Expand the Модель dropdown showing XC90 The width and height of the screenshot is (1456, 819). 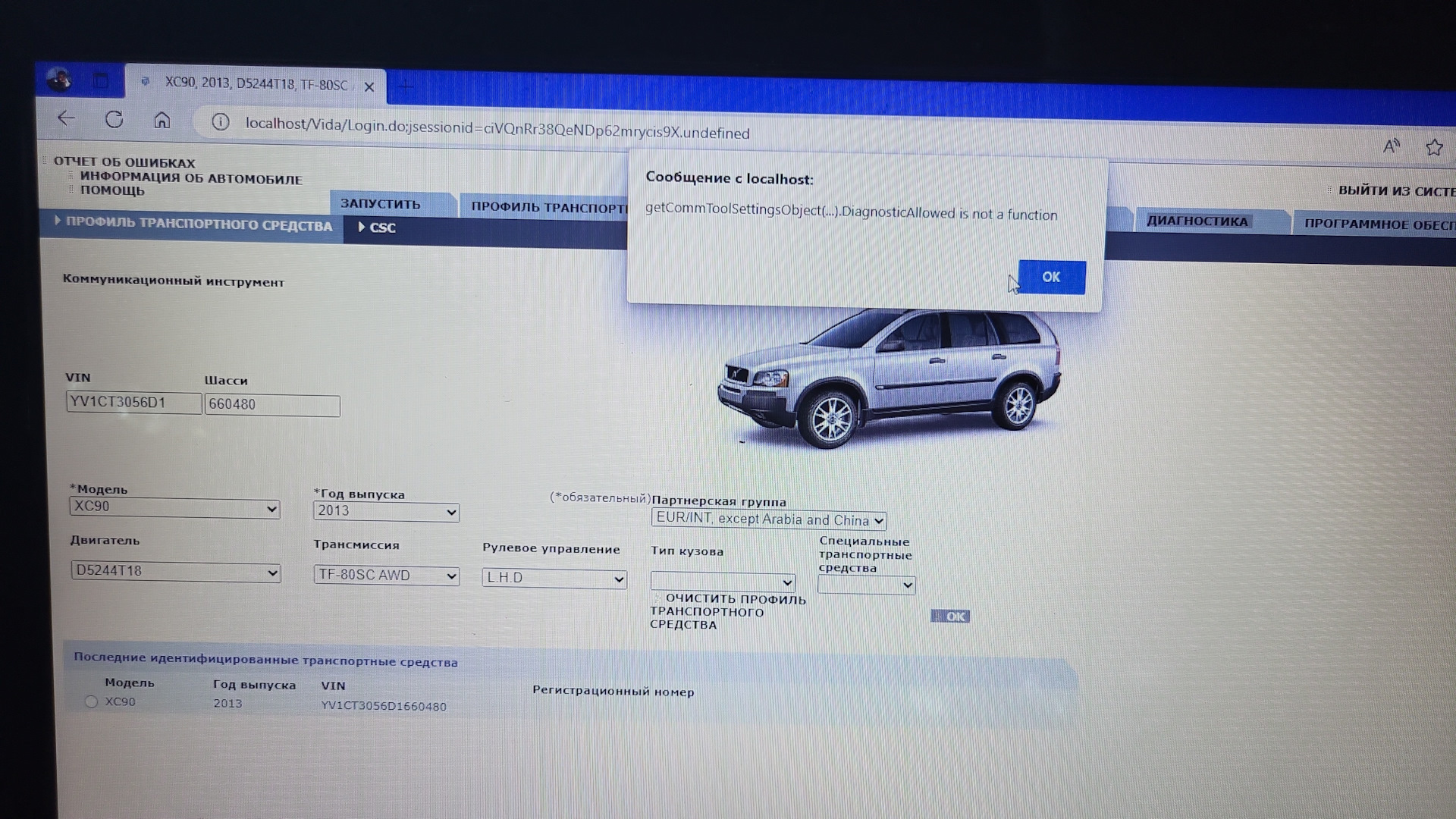[174, 507]
